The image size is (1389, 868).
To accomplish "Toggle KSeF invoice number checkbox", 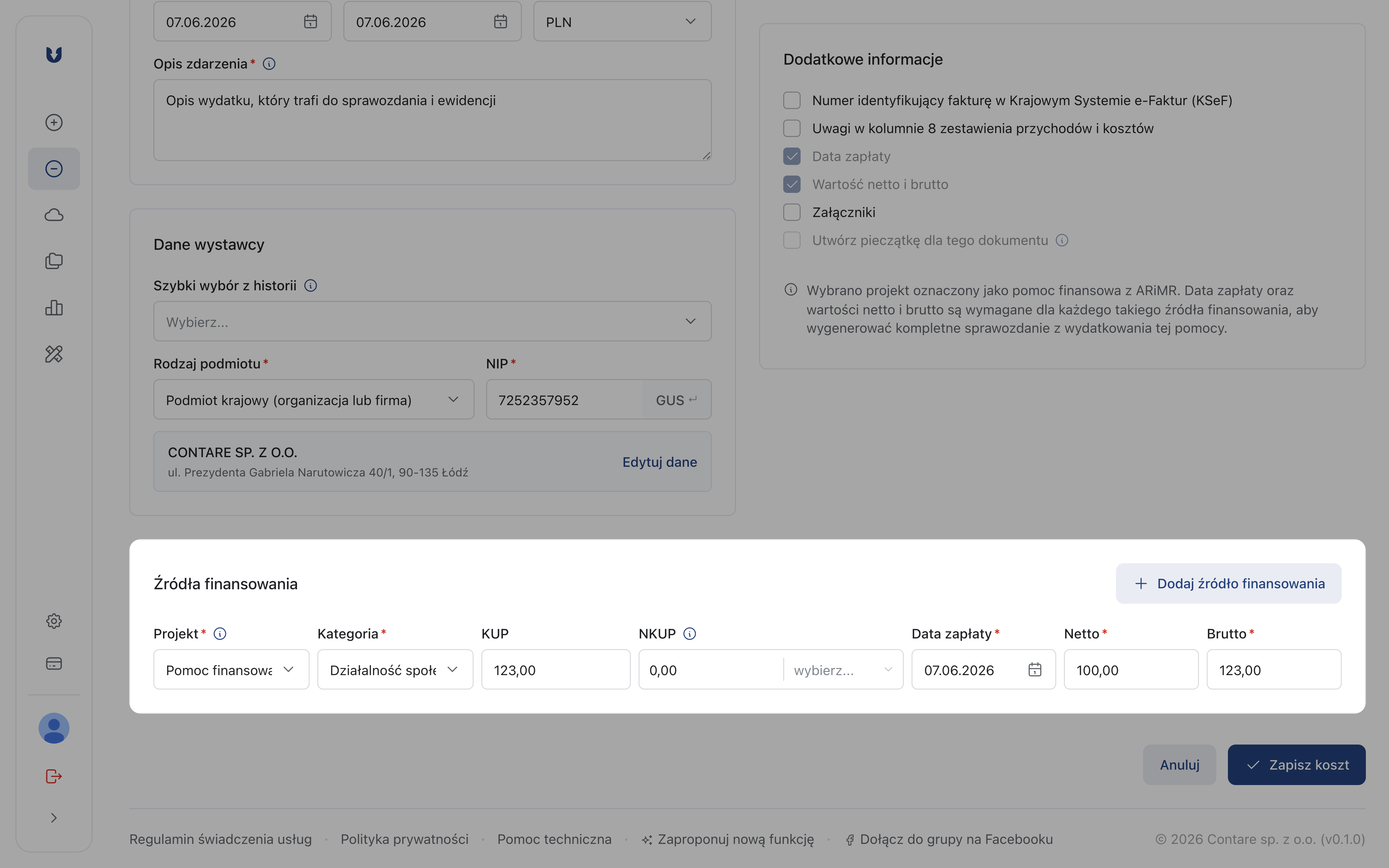I will coord(792,100).
